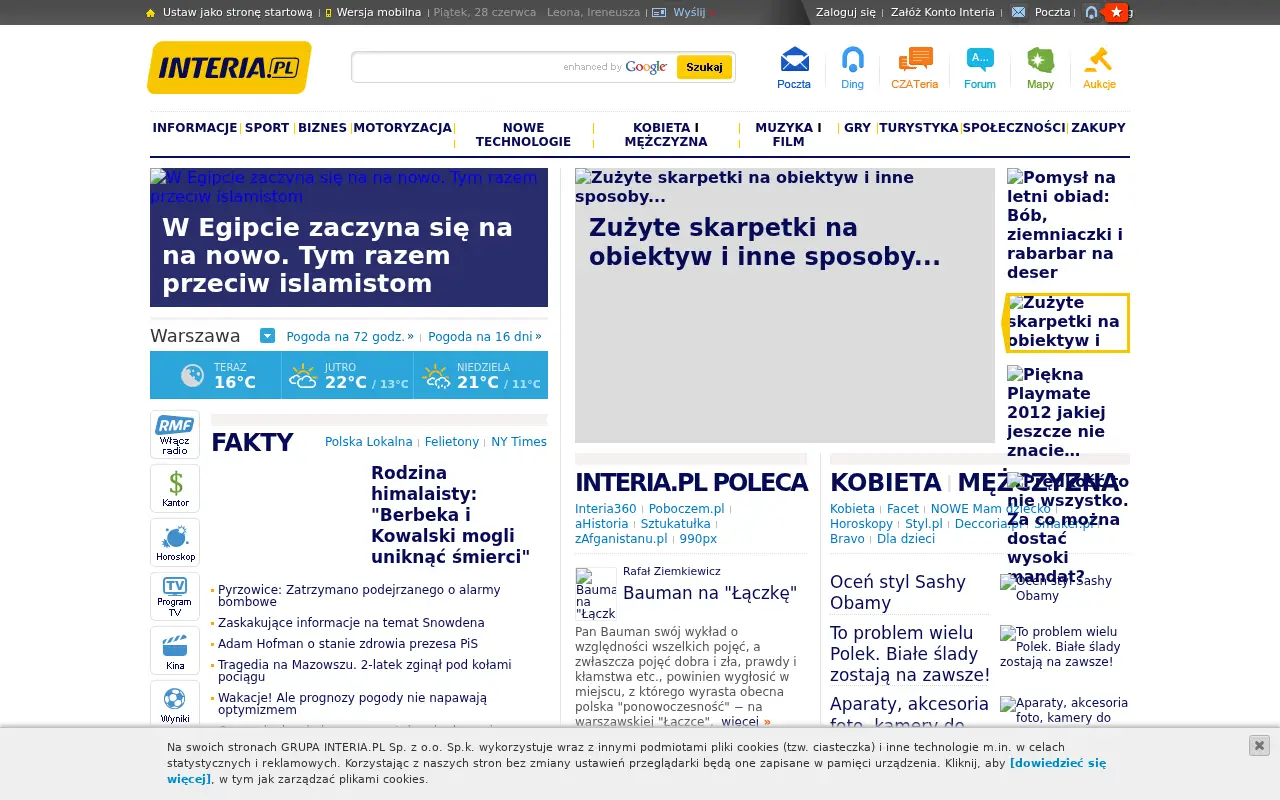Open the SPORT menu

(267, 128)
